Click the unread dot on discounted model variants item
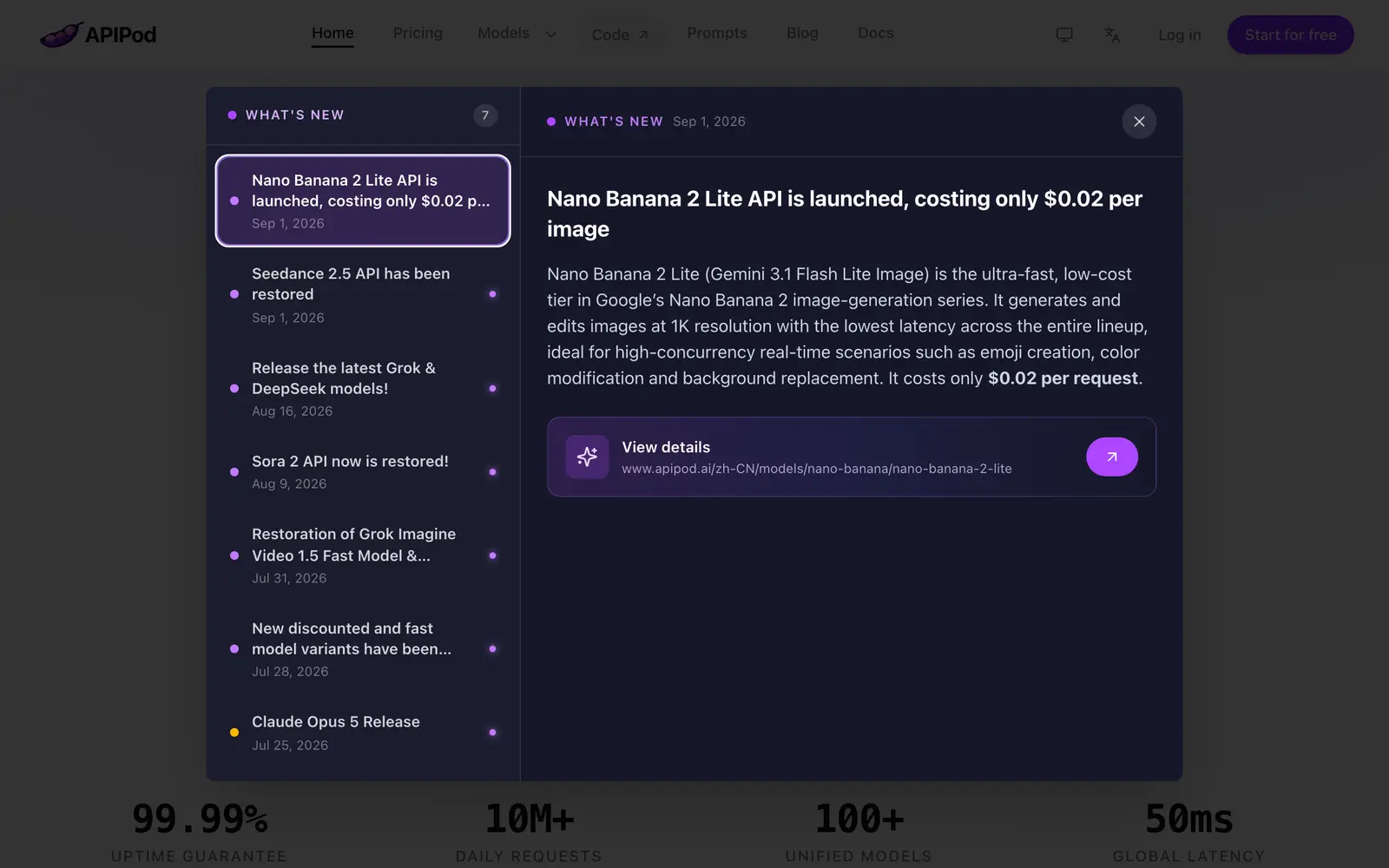This screenshot has height=868, width=1389. [492, 649]
